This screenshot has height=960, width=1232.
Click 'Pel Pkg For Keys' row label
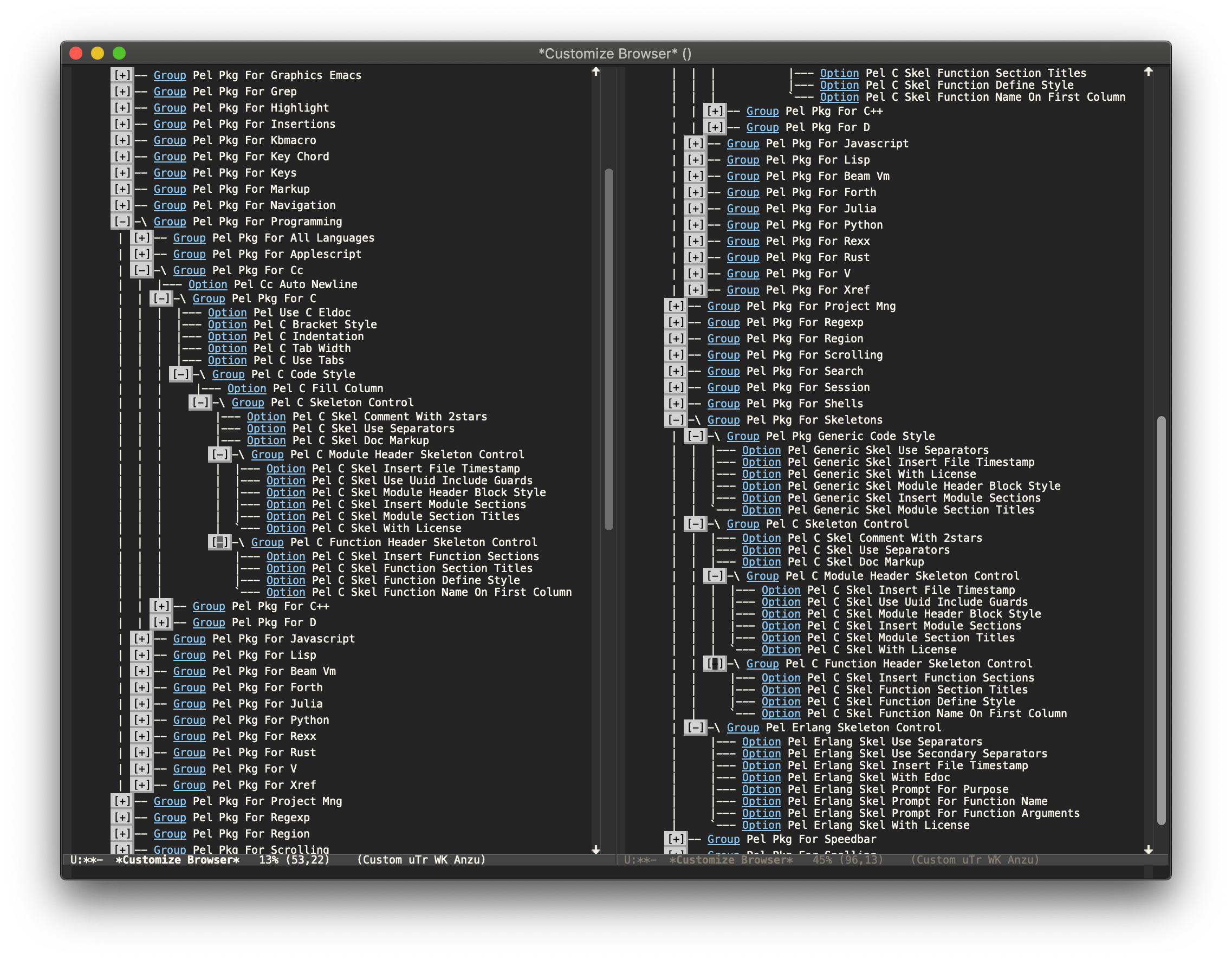tap(244, 173)
